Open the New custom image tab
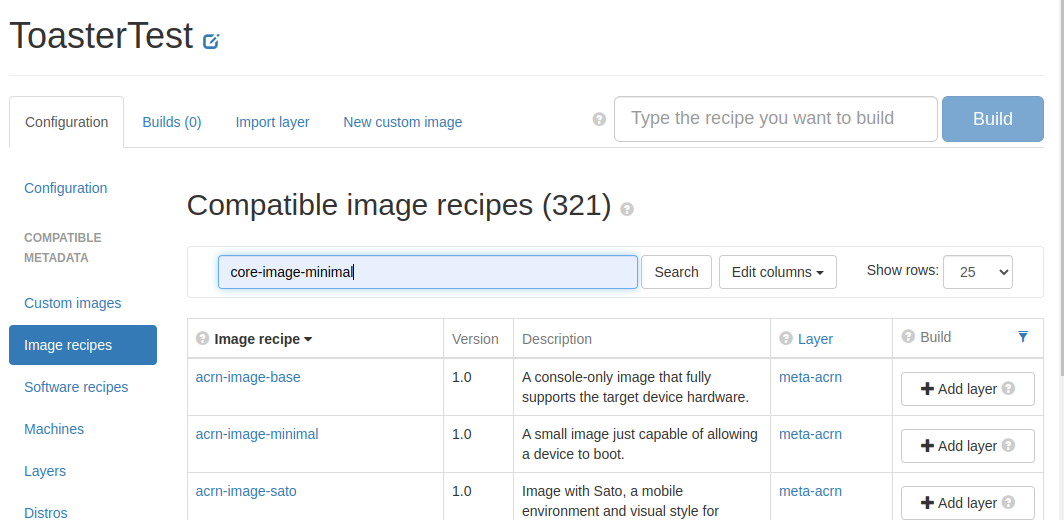Image resolution: width=1064 pixels, height=520 pixels. [x=402, y=122]
